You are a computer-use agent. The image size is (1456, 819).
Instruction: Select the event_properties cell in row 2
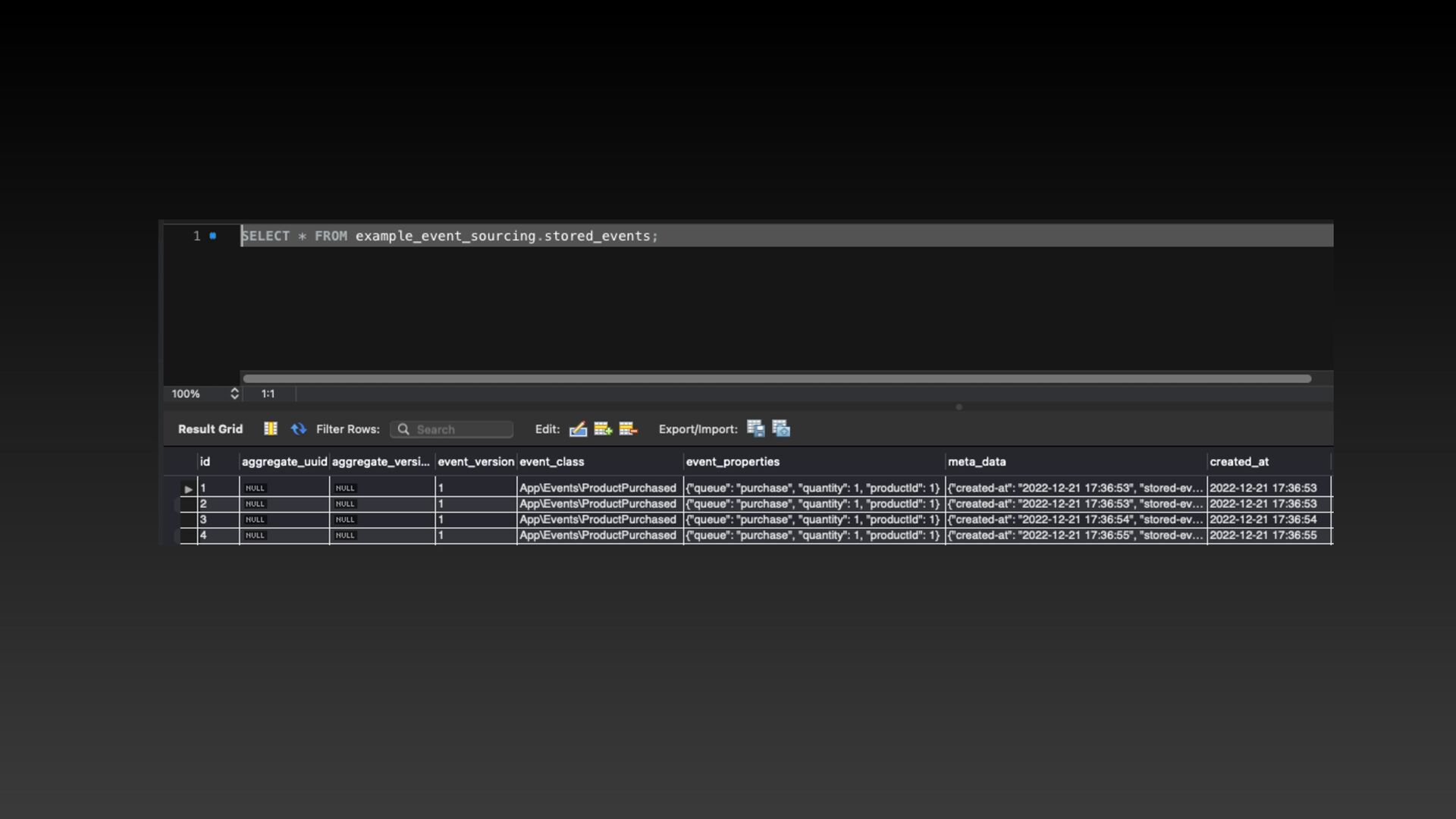click(x=812, y=504)
